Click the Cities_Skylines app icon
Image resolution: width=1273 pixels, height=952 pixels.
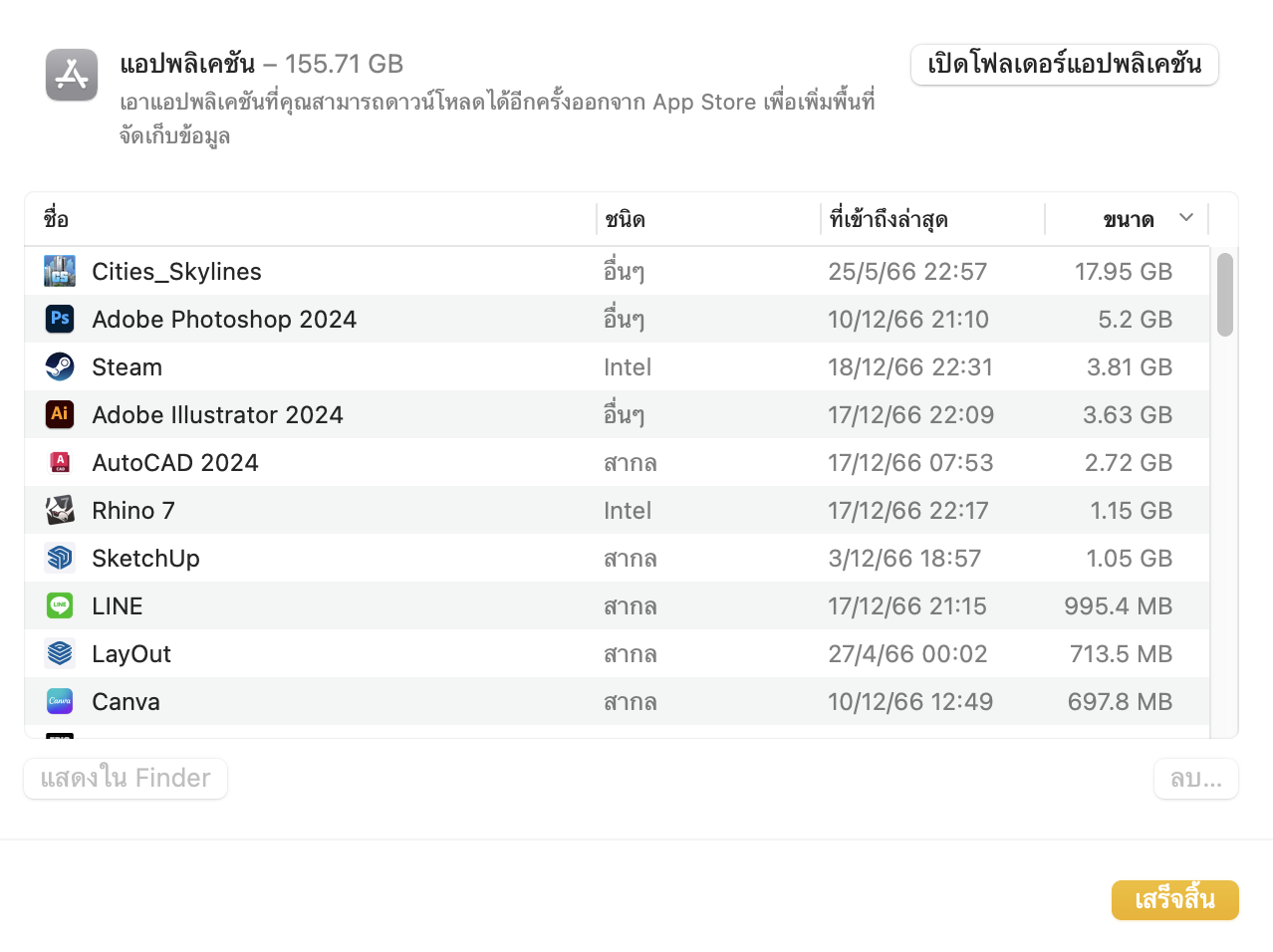tap(60, 271)
